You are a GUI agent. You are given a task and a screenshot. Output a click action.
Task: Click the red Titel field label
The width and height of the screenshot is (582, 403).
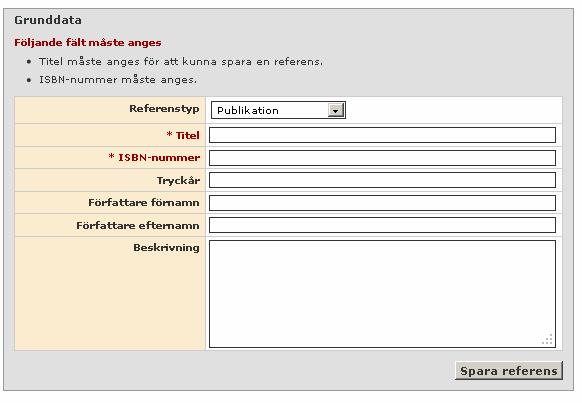click(183, 135)
